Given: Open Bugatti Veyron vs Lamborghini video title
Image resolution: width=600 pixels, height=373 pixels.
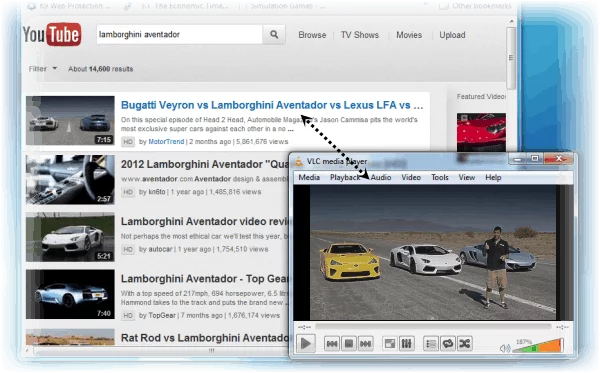Looking at the screenshot, I should (x=272, y=105).
